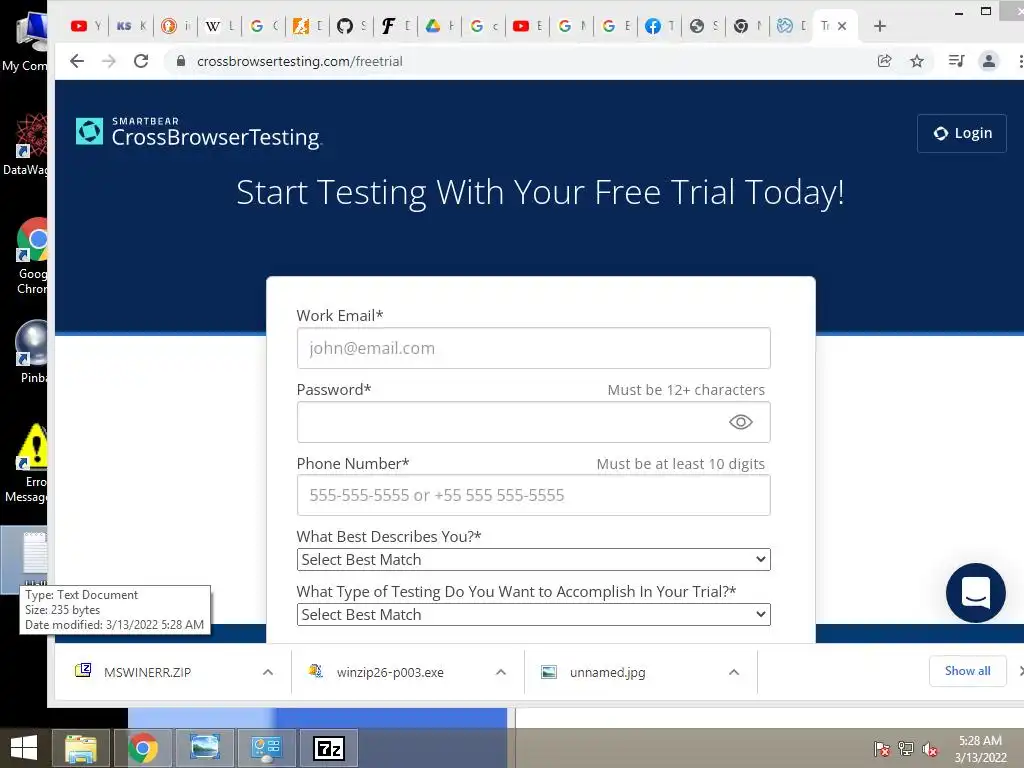Click the Login button

click(962, 133)
